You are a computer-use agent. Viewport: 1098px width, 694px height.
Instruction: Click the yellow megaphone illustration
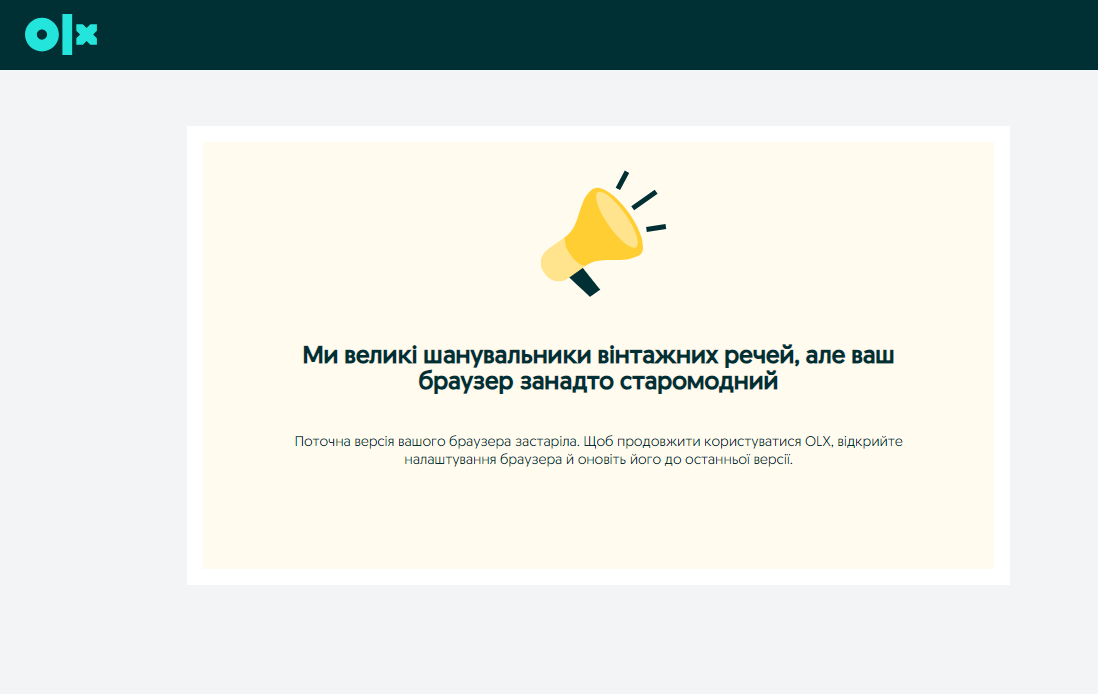(x=603, y=230)
